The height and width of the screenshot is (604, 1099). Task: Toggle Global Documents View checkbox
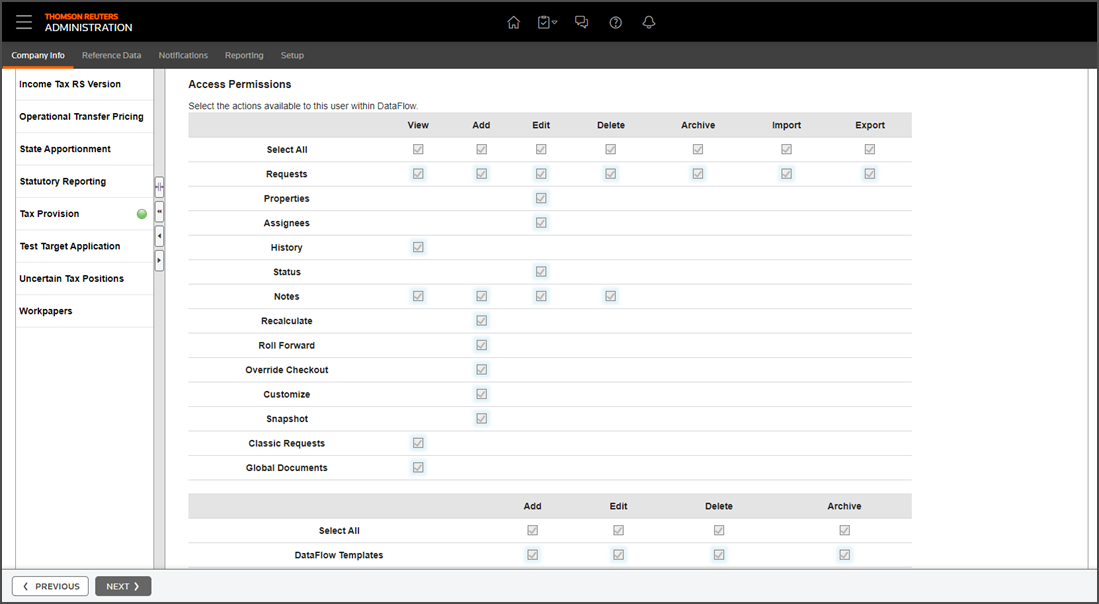418,467
